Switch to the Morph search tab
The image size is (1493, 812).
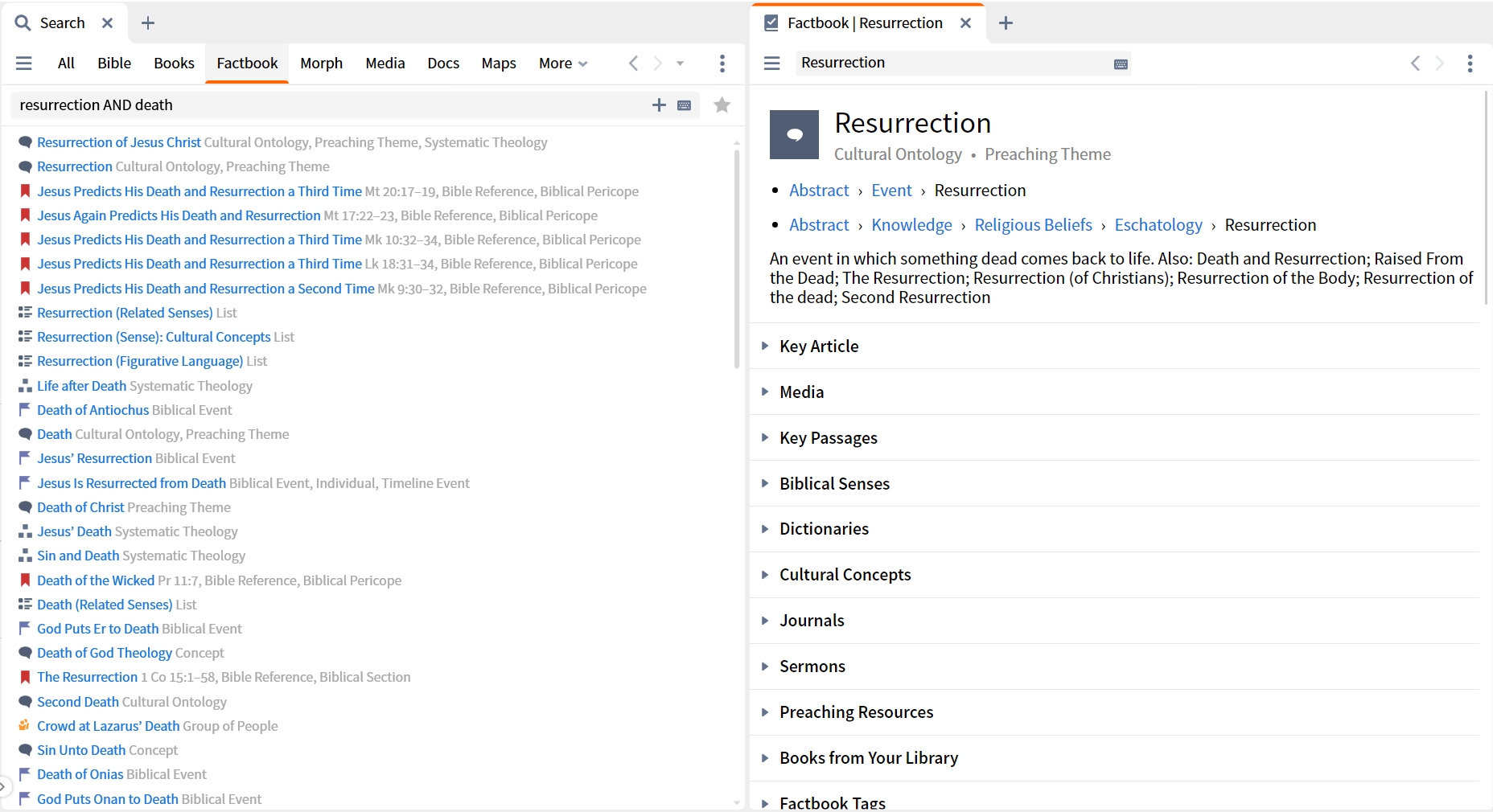tap(321, 64)
